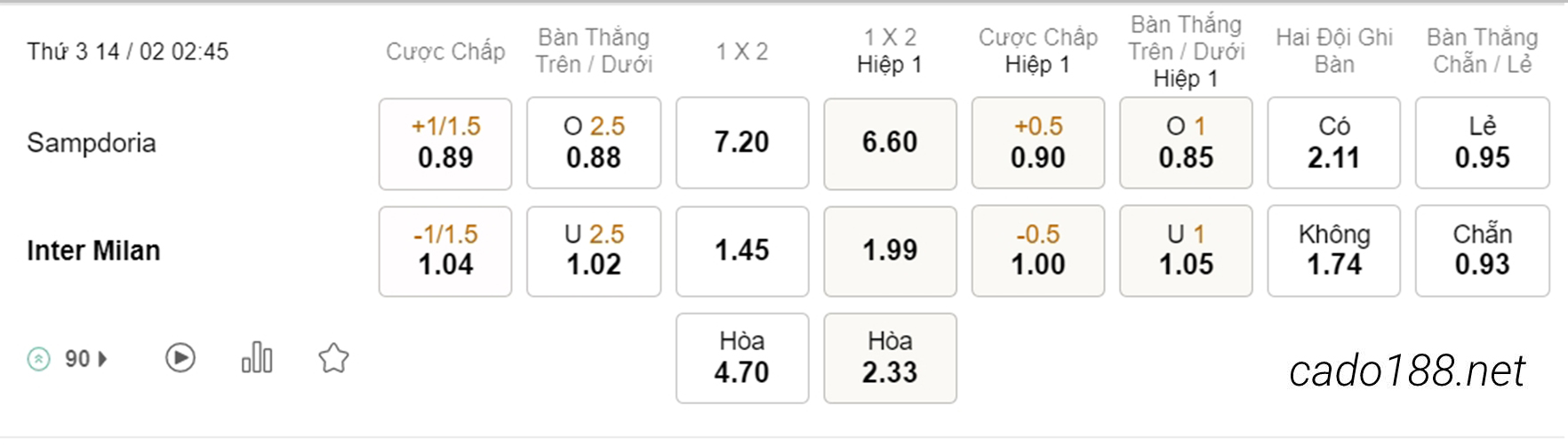Click the green double-arrow circle icon

(39, 359)
